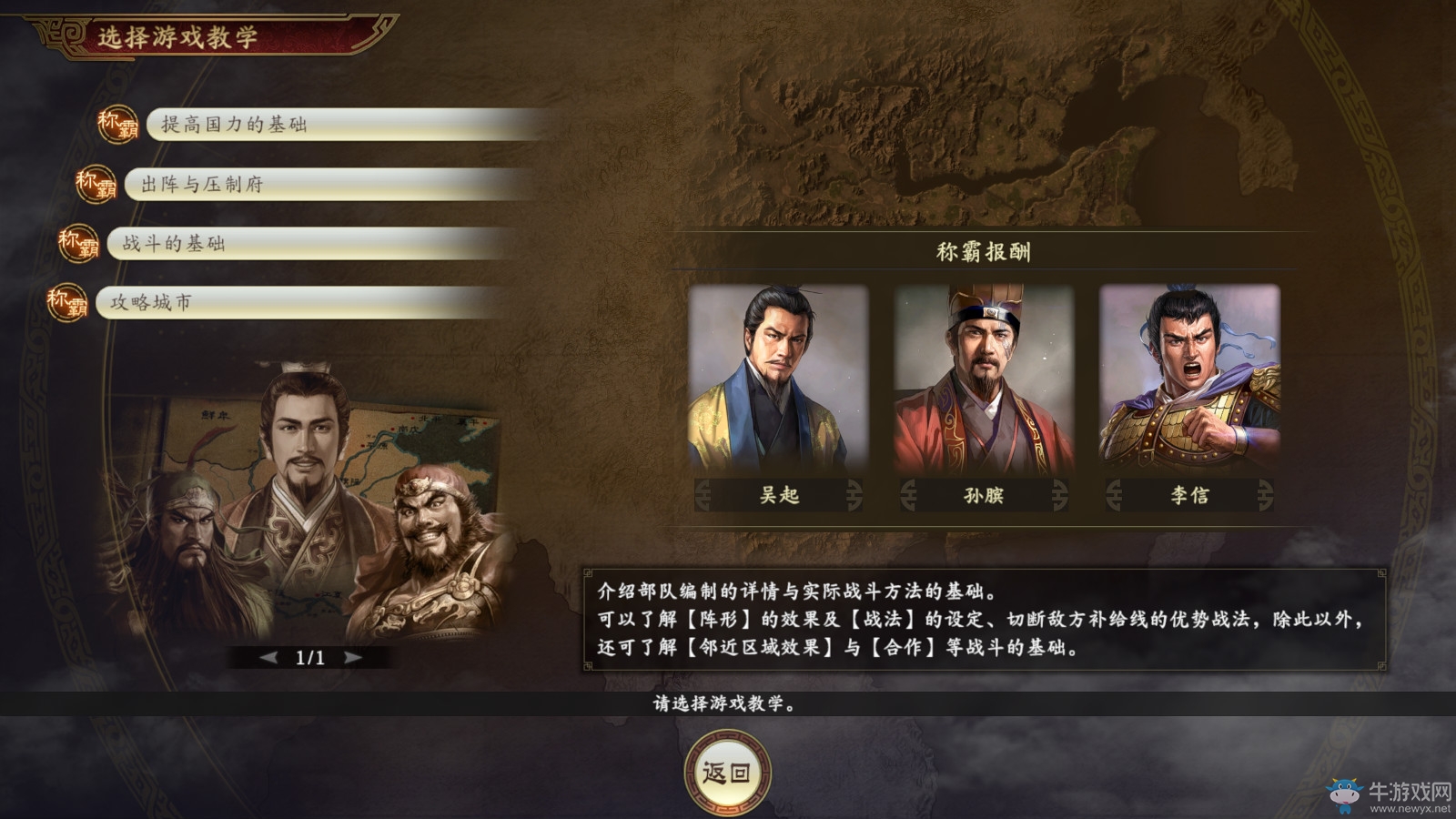
Task: Click 称霸 badge beside 战斗的基础
Action: 79,243
